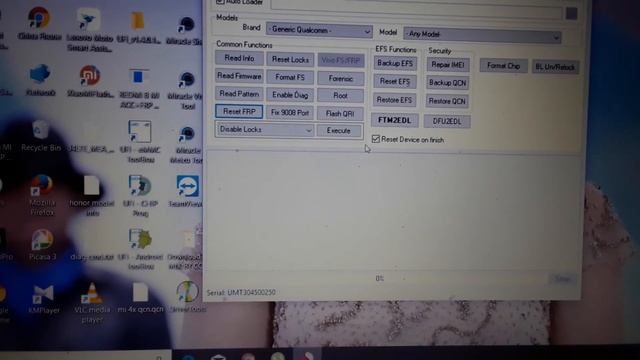Toggle Reset Device on finish checkbox

click(376, 139)
